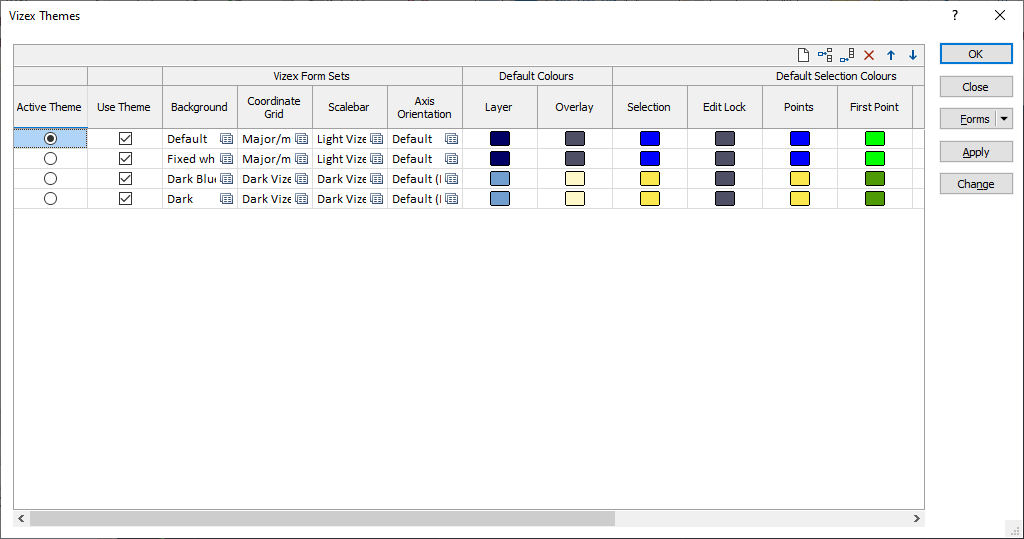
Task: Open Axis Orientation form set picker in Fixed wh row
Action: [451, 159]
